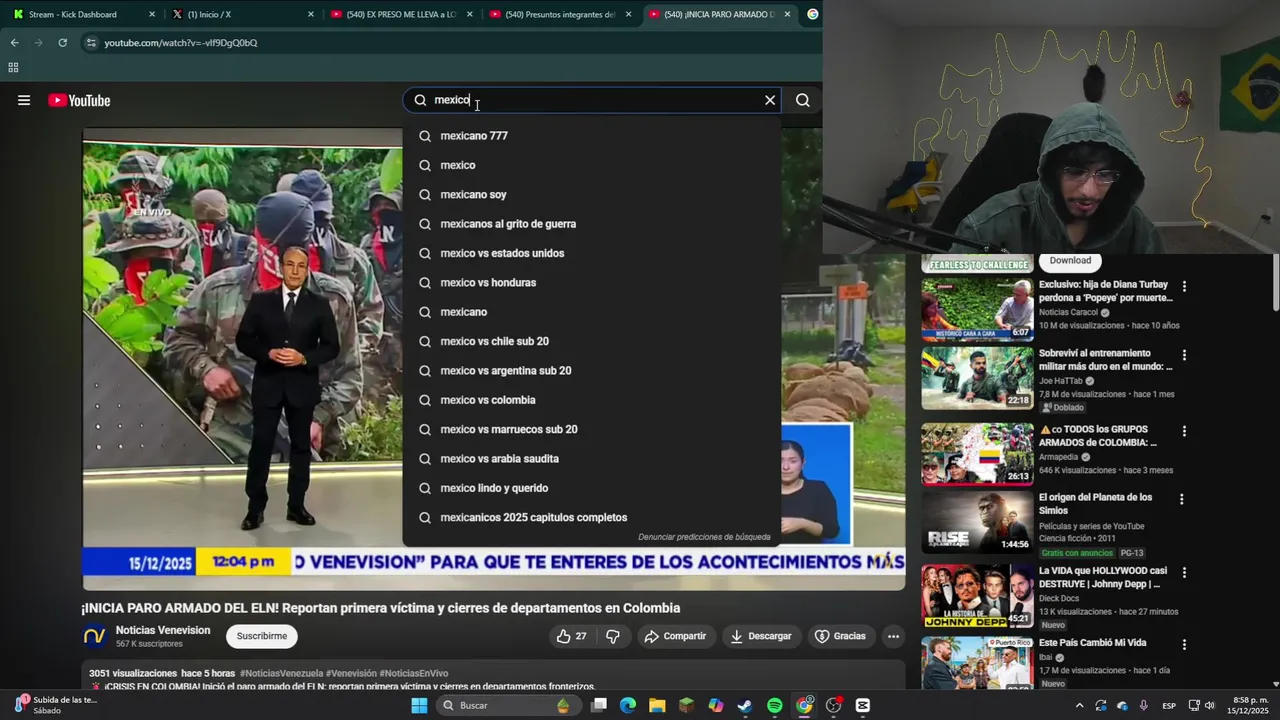Click the Gracias button
The width and height of the screenshot is (1280, 720).
point(840,636)
